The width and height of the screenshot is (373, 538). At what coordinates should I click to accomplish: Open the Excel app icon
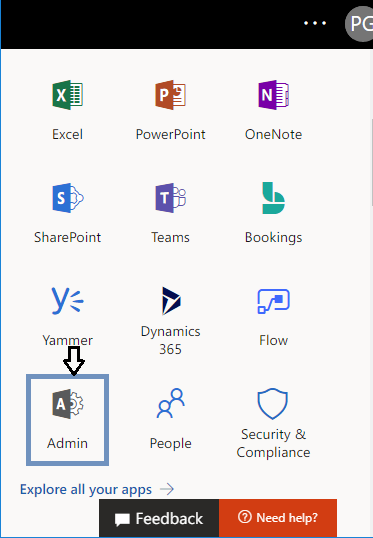click(68, 95)
